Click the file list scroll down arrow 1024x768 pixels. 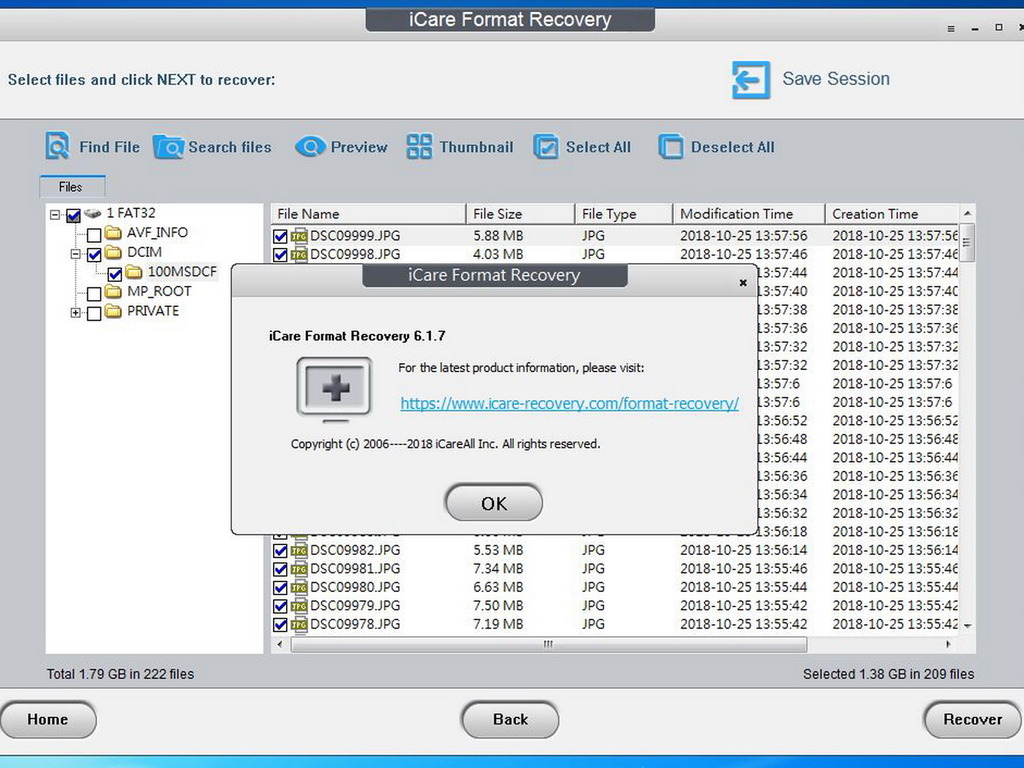[x=967, y=626]
